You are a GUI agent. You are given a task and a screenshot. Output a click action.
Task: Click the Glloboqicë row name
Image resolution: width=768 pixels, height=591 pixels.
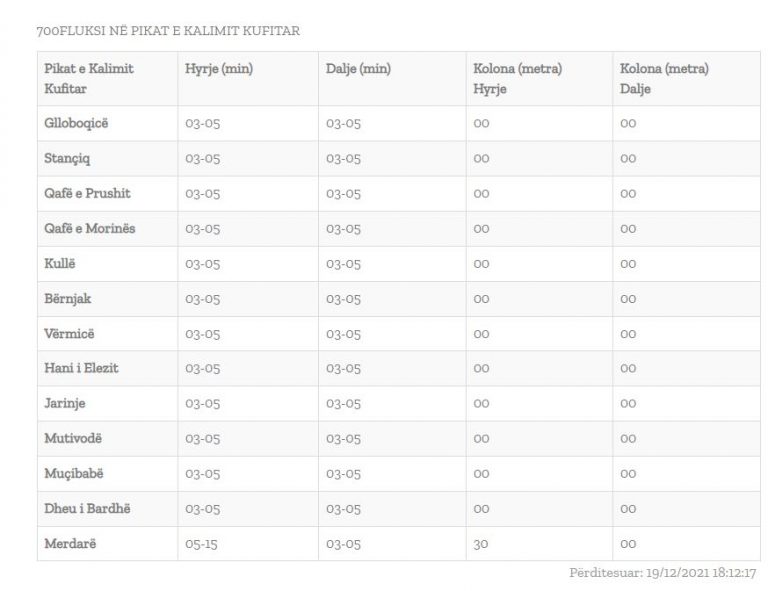coord(76,123)
